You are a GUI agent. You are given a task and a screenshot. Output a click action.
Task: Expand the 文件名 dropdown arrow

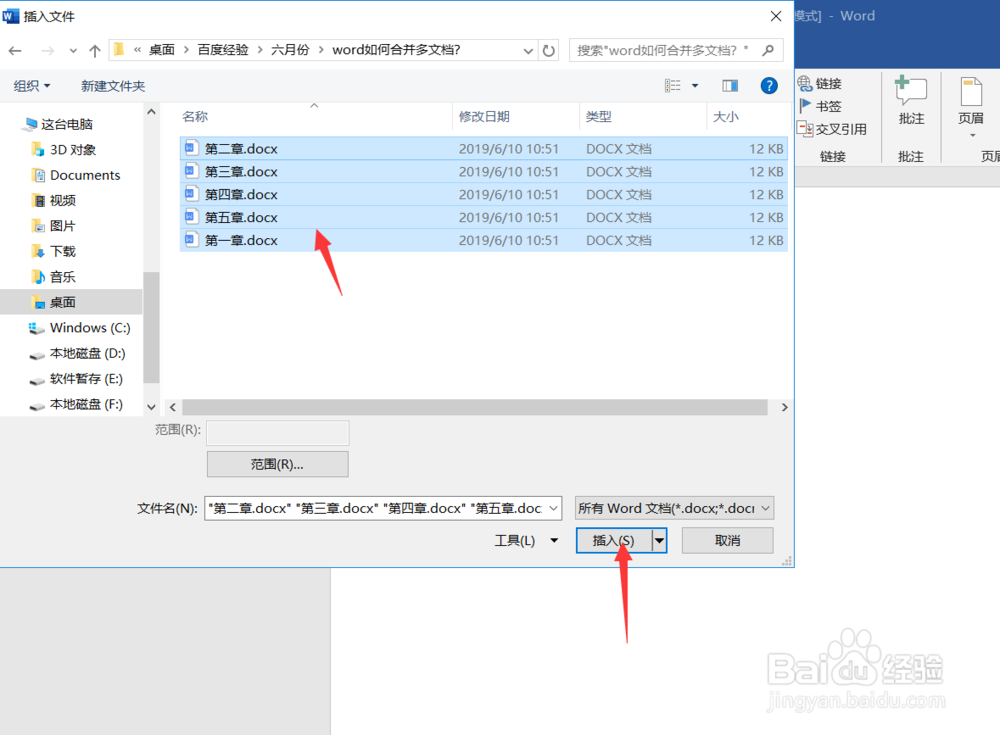coord(554,509)
